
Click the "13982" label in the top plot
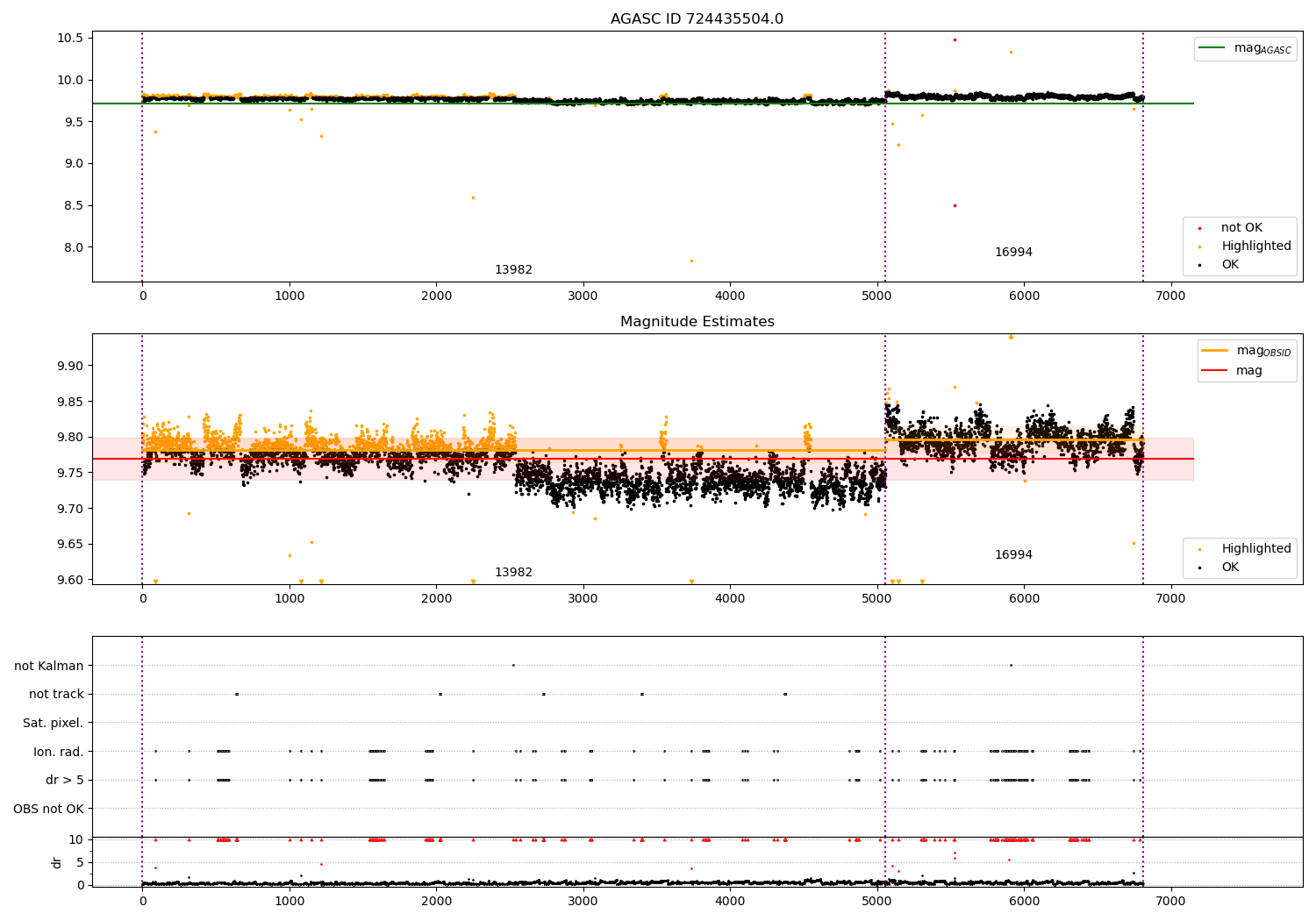(513, 270)
